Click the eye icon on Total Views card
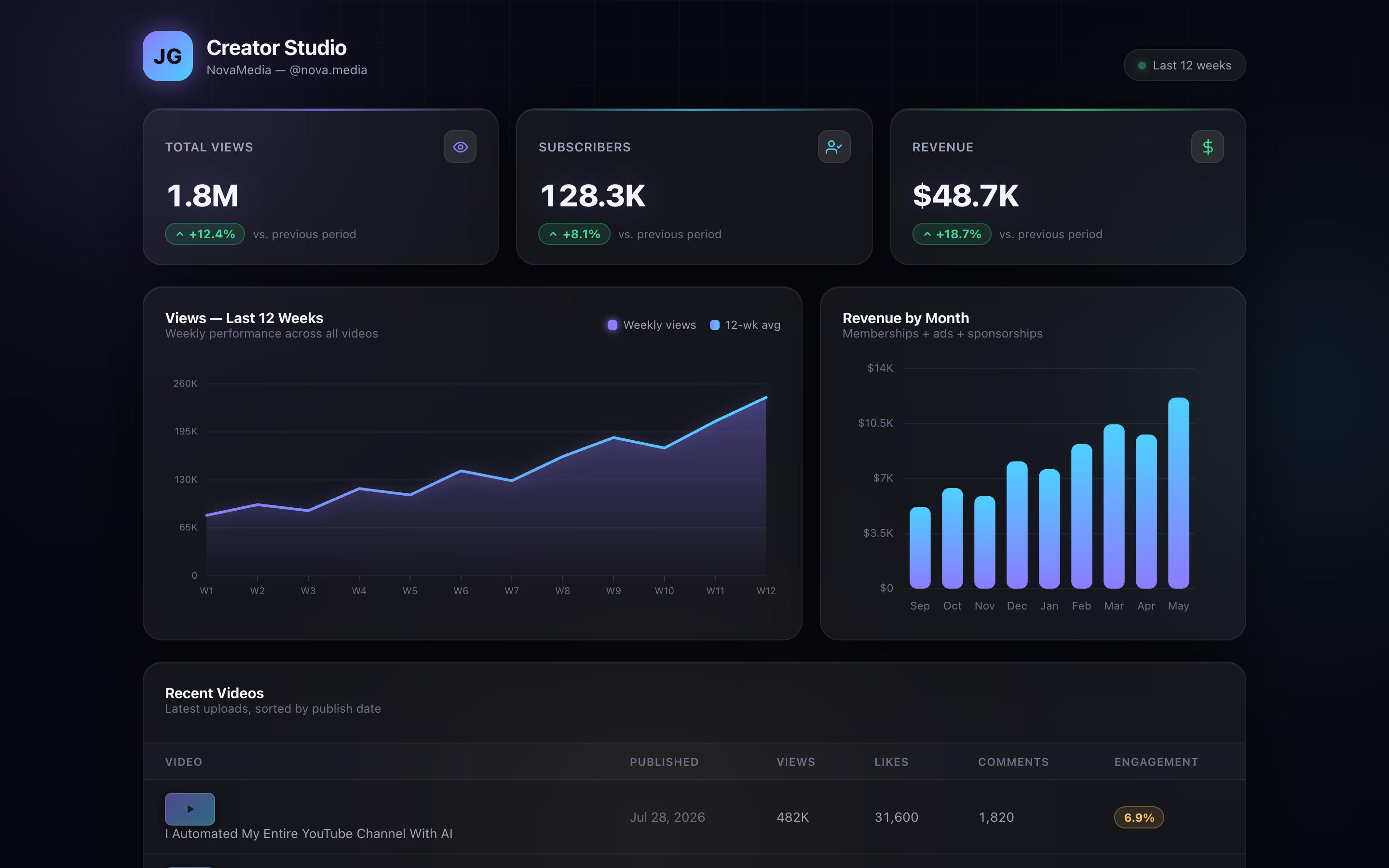The width and height of the screenshot is (1389, 868). click(x=460, y=147)
